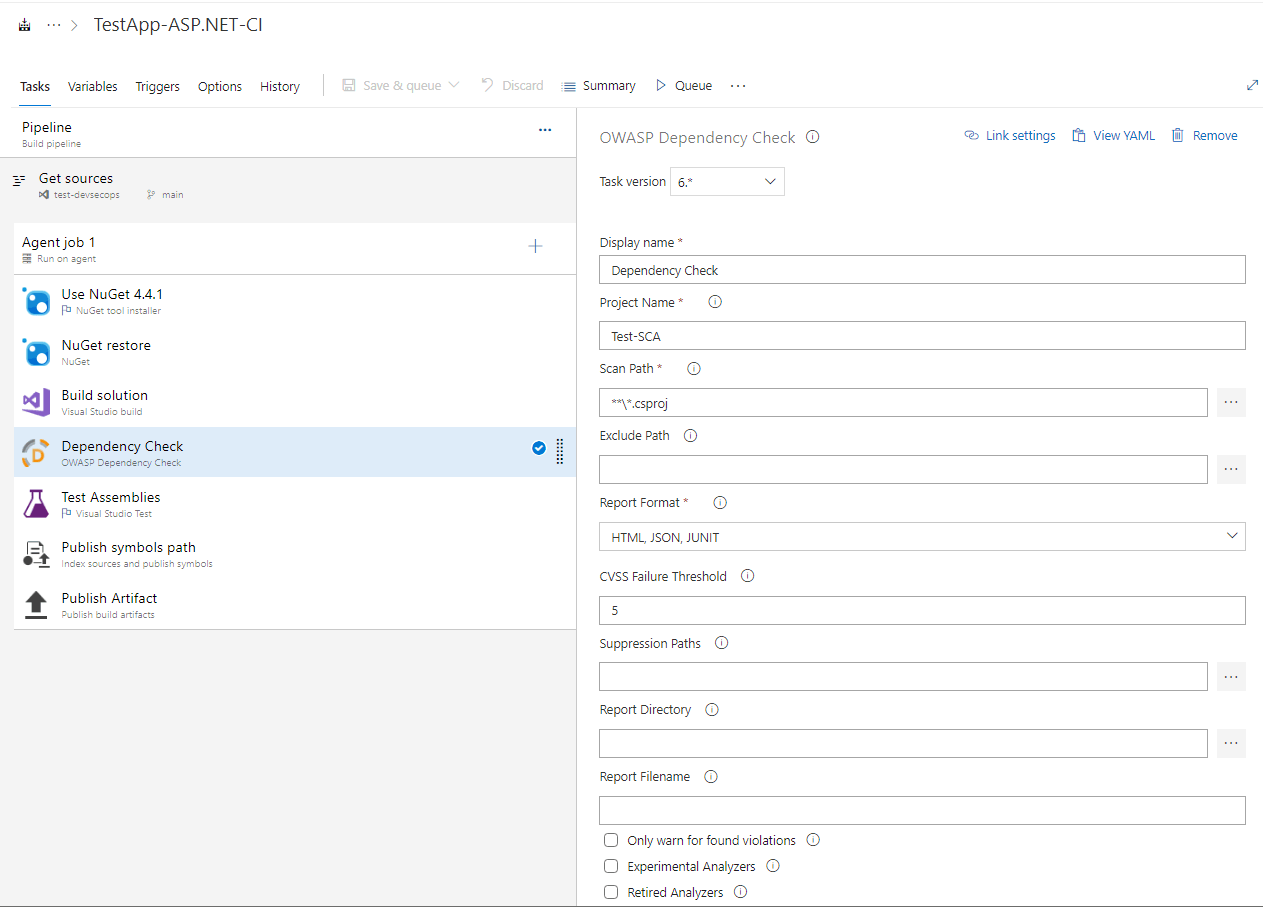This screenshot has width=1263, height=907.
Task: Remove the task using Remove button
Action: (x=1204, y=136)
